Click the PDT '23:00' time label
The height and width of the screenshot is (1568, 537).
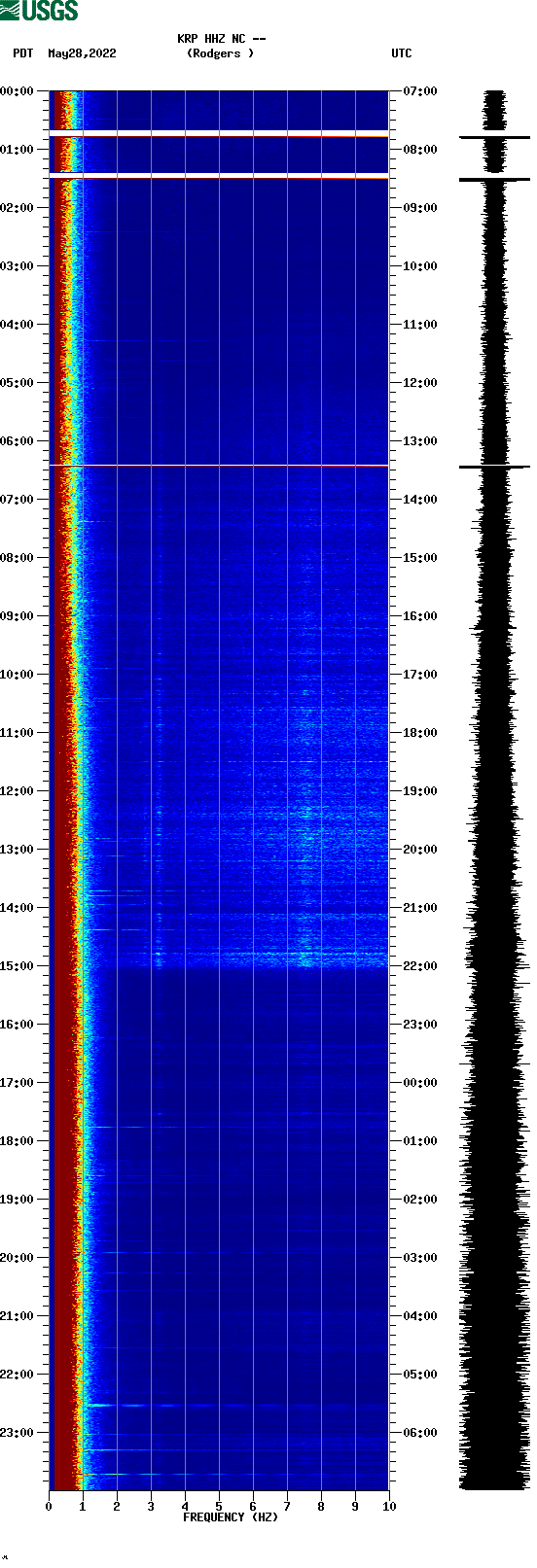click(18, 1433)
